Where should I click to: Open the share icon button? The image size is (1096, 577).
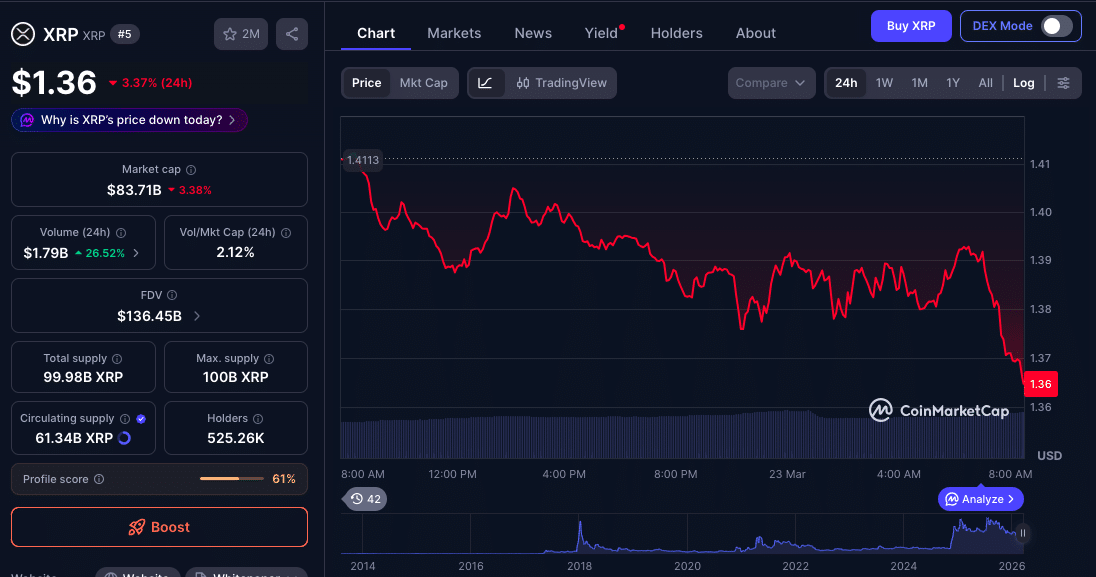tap(291, 34)
